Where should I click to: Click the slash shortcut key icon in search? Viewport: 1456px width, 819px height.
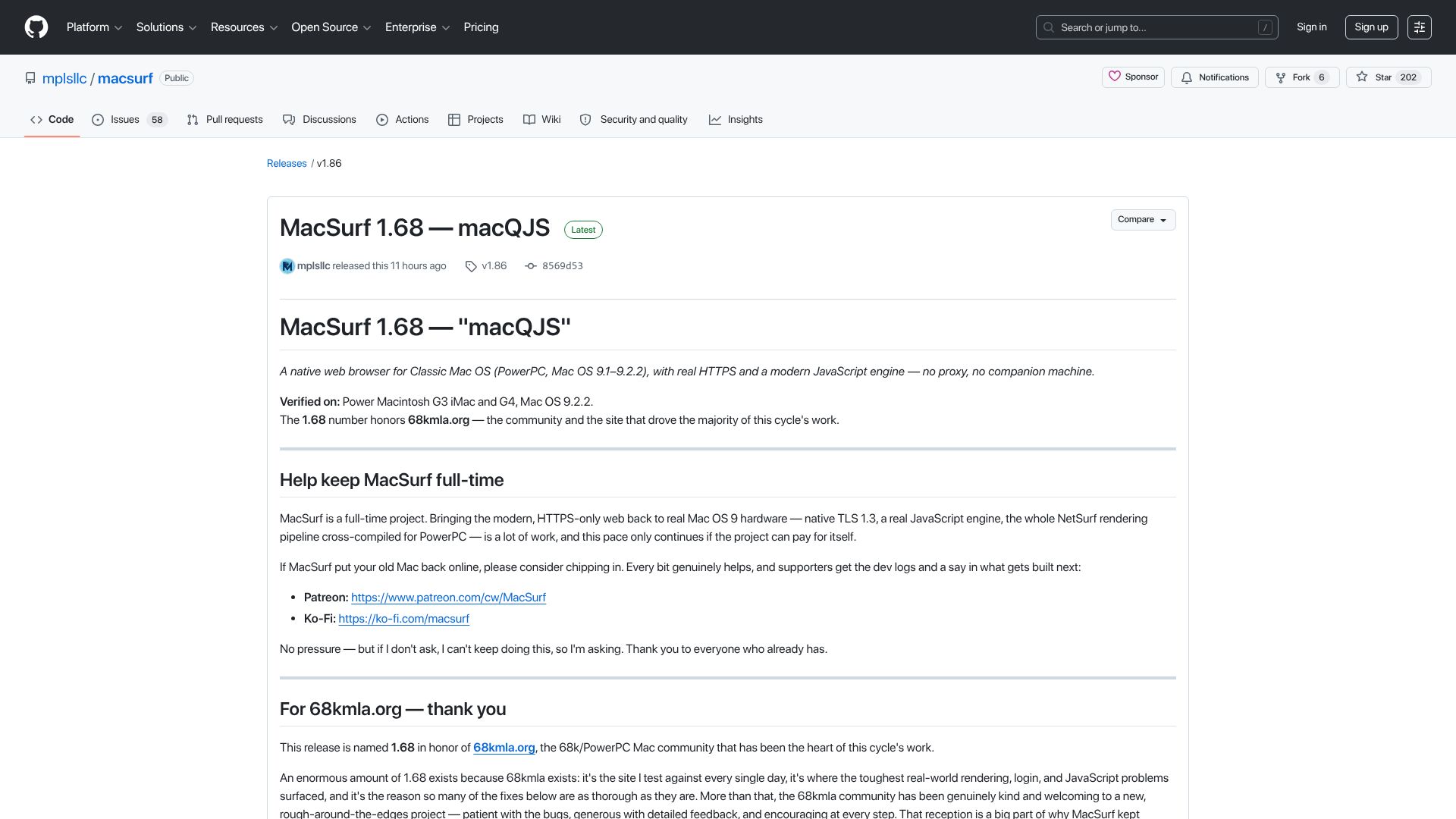pyautogui.click(x=1265, y=27)
